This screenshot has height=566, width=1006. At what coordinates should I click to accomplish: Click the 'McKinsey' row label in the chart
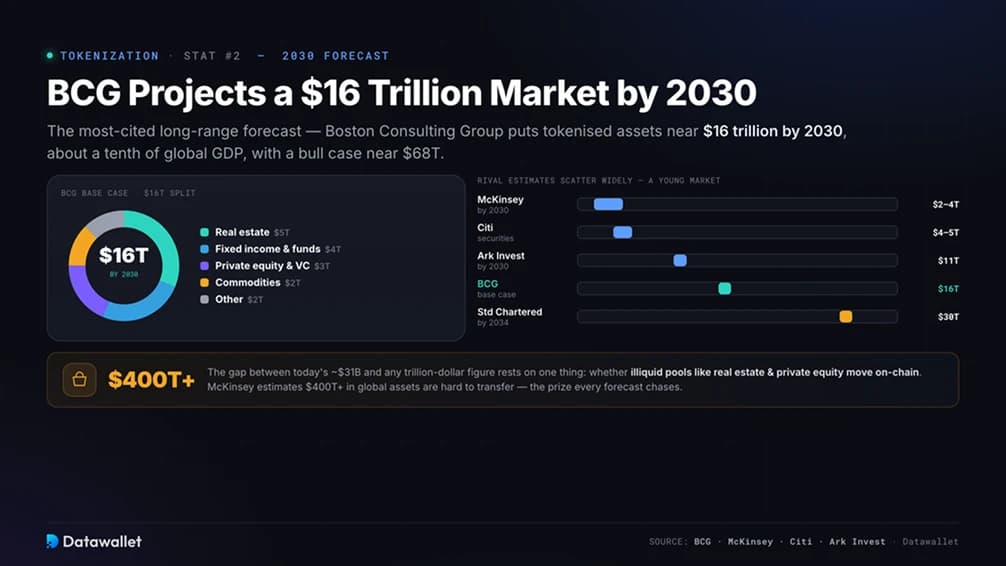500,200
